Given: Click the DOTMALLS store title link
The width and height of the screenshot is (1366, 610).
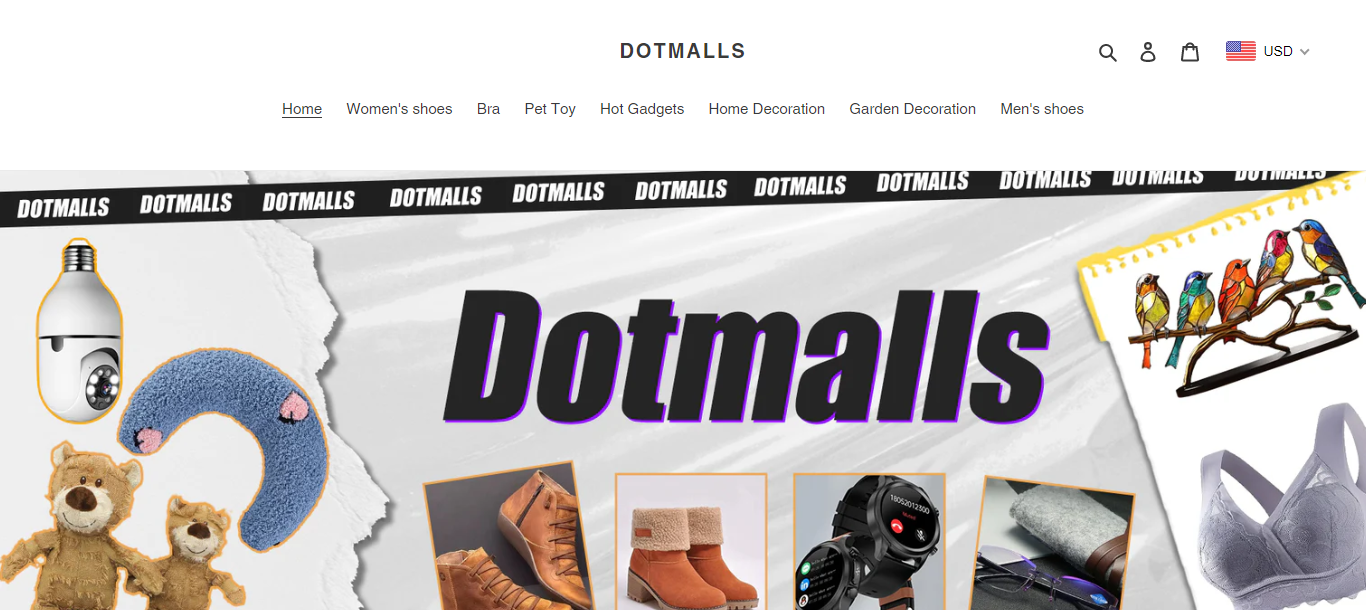Looking at the screenshot, I should tap(683, 51).
